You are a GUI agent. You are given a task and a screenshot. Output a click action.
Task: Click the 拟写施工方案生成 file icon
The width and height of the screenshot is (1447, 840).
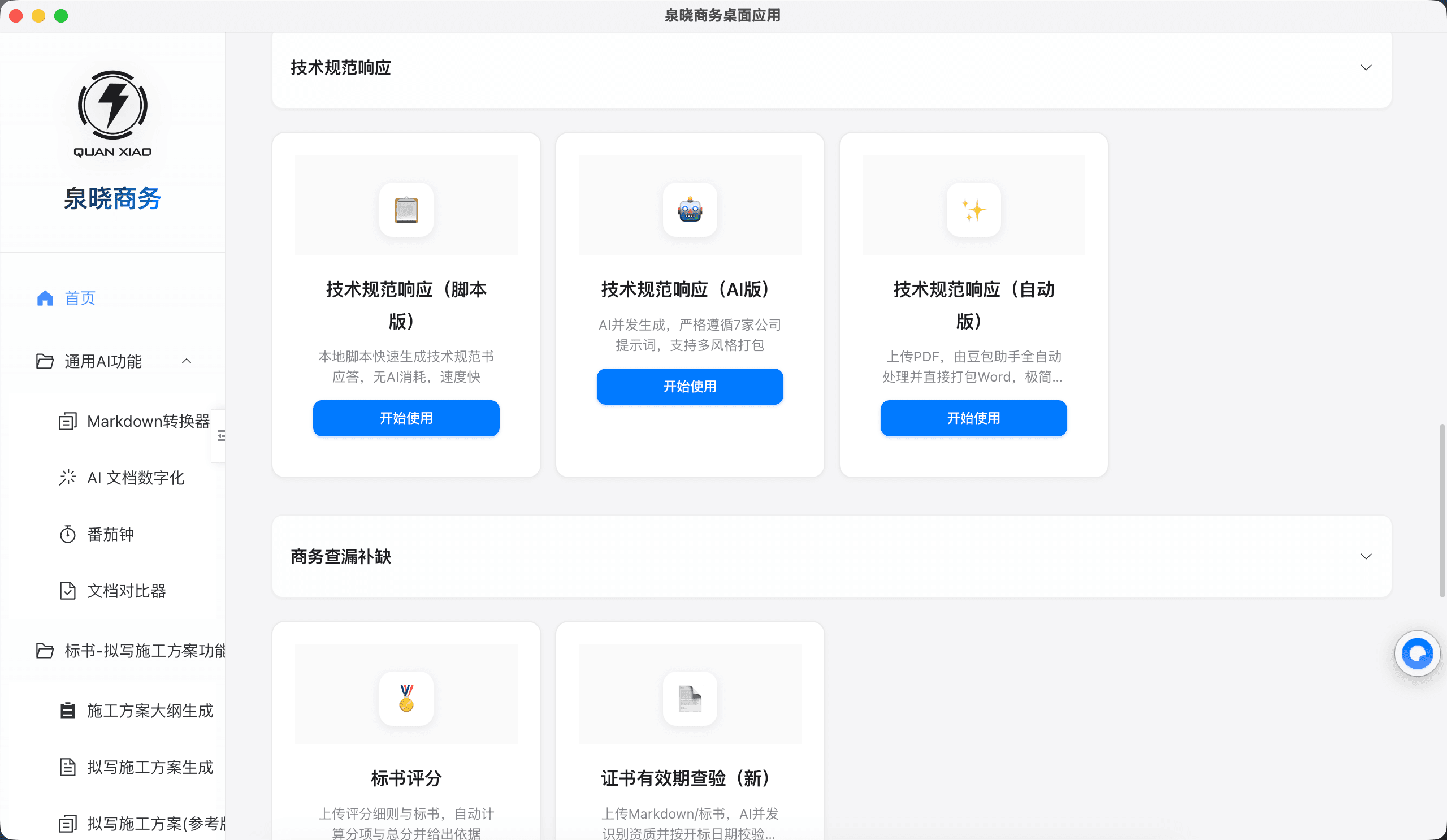(68, 767)
